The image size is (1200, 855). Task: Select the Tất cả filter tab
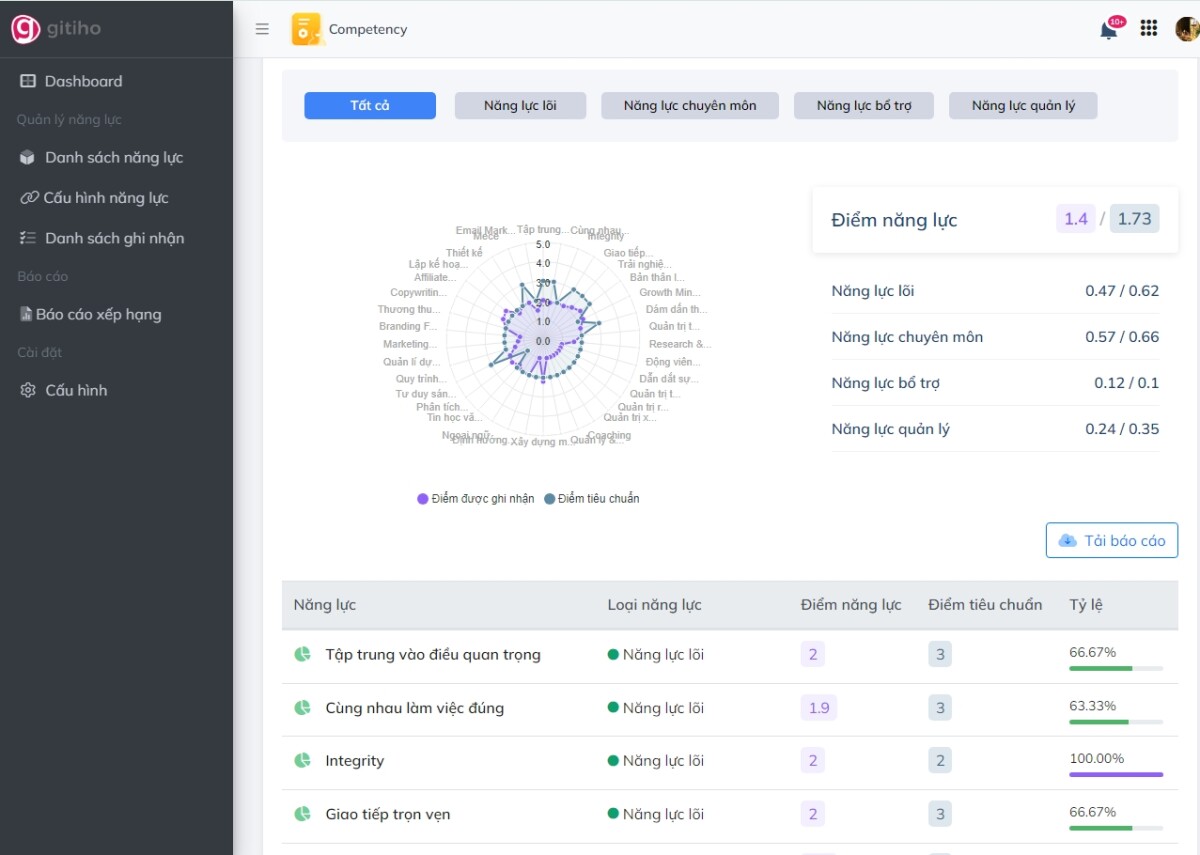[370, 106]
